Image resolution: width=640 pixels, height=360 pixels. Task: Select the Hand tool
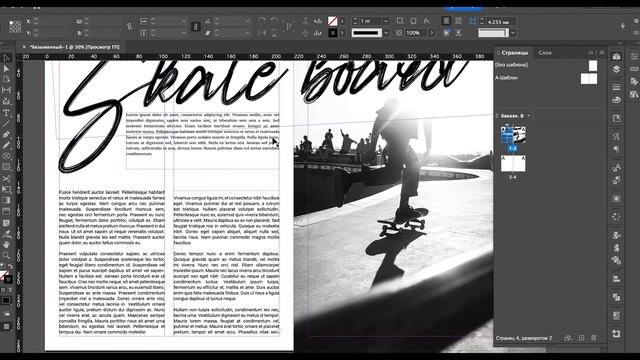pos(6,244)
